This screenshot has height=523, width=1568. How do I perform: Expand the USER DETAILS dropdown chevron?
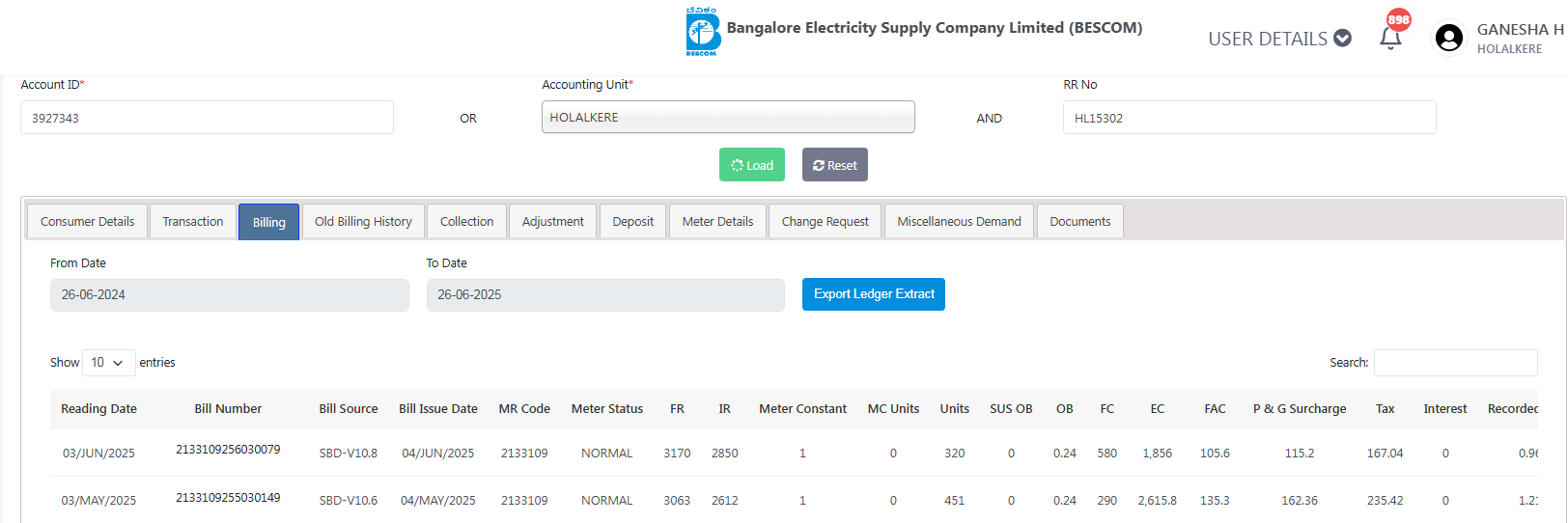tap(1342, 39)
